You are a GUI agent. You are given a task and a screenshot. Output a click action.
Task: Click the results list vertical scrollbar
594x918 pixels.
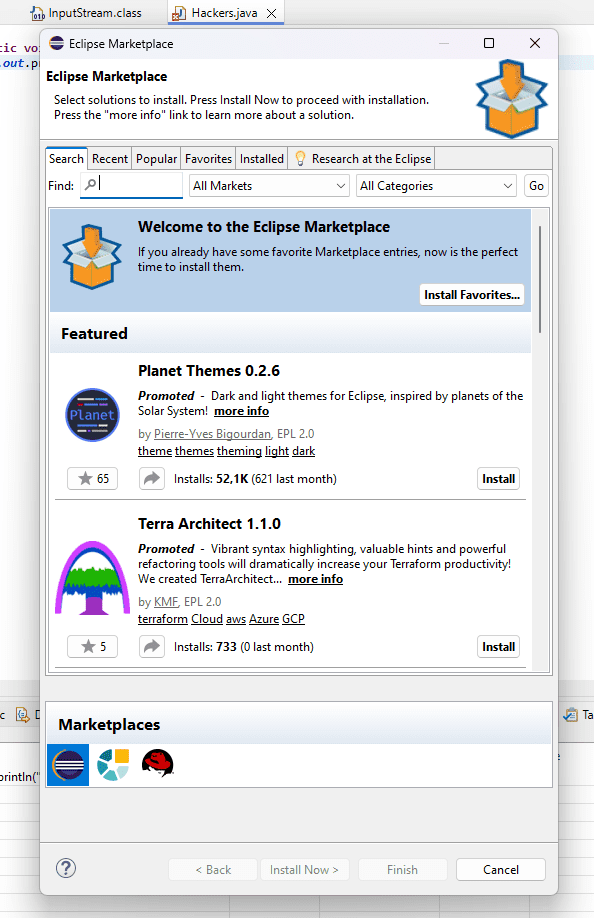click(x=540, y=279)
